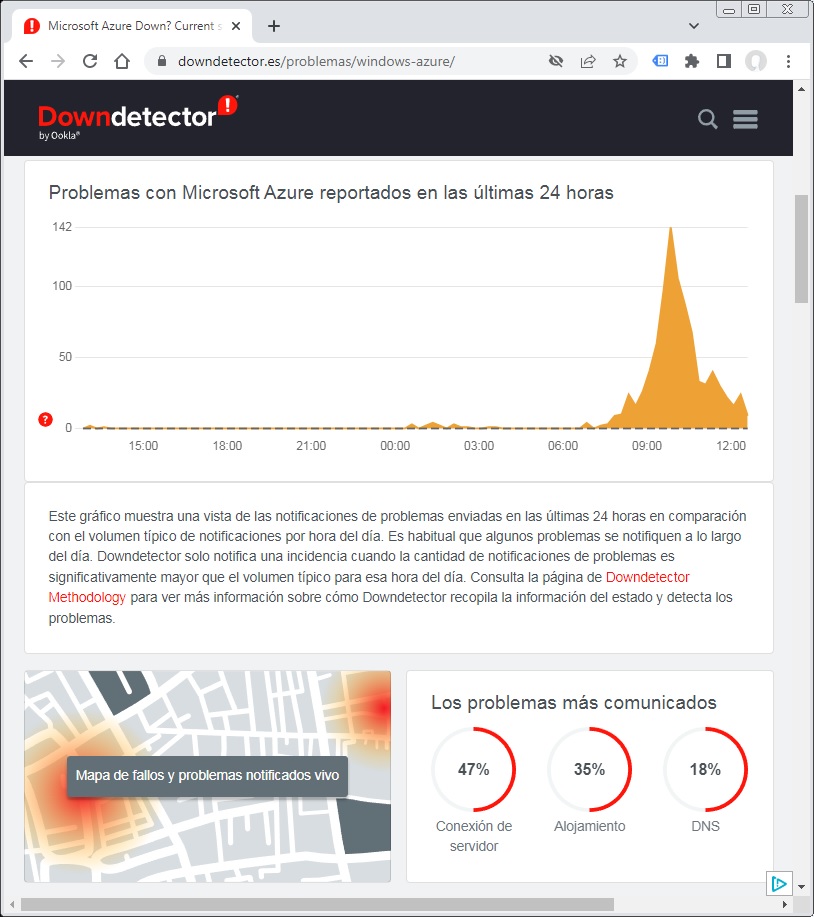The image size is (814, 917).
Task: Open the profile avatar menu
Action: [x=756, y=61]
